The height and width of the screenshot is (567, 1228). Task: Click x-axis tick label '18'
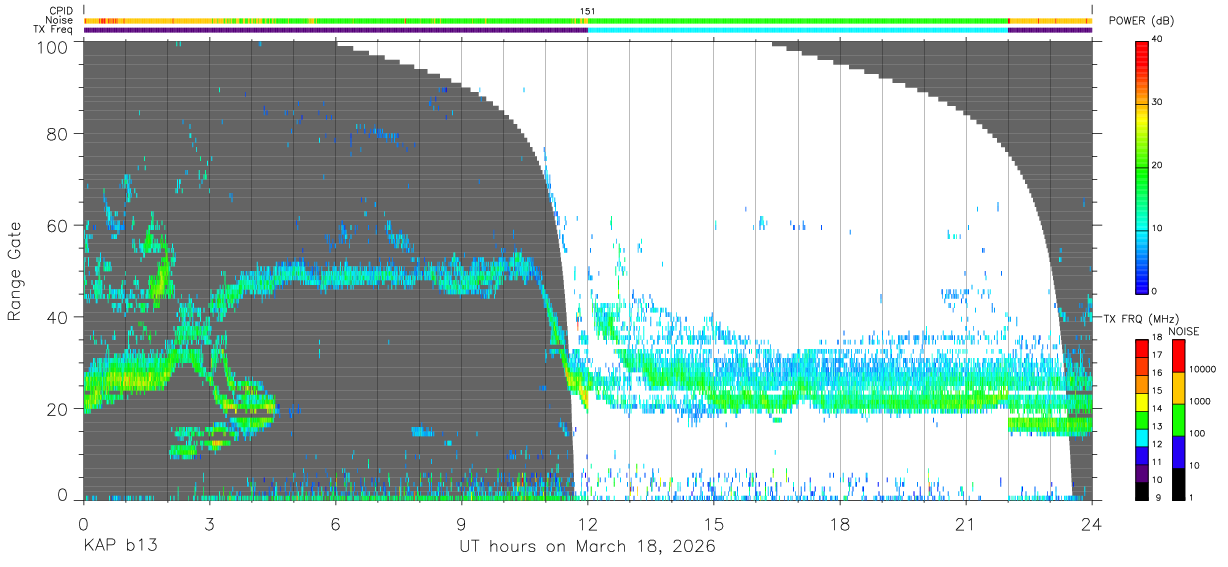[840, 524]
